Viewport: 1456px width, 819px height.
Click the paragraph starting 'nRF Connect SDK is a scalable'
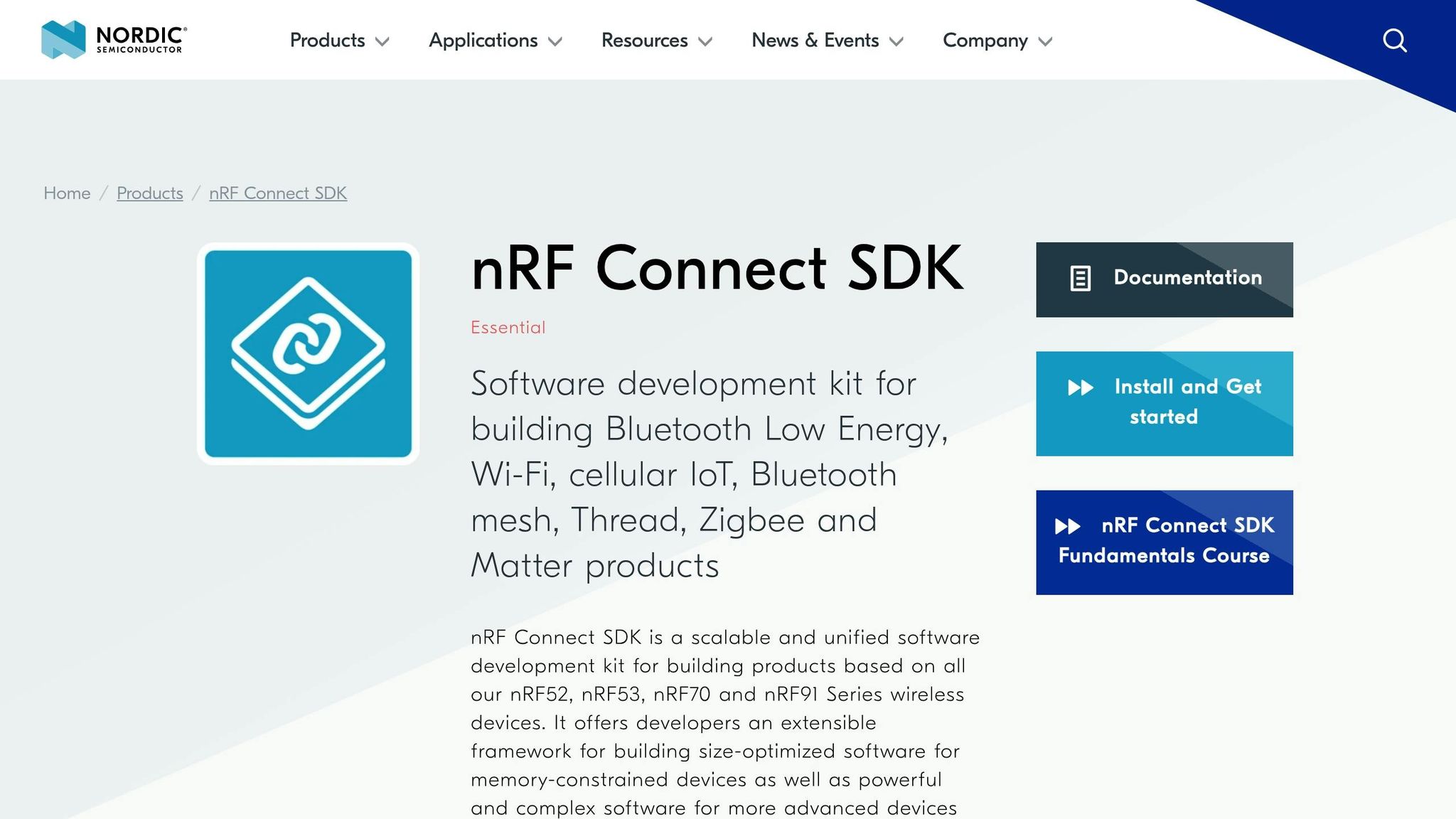click(725, 722)
